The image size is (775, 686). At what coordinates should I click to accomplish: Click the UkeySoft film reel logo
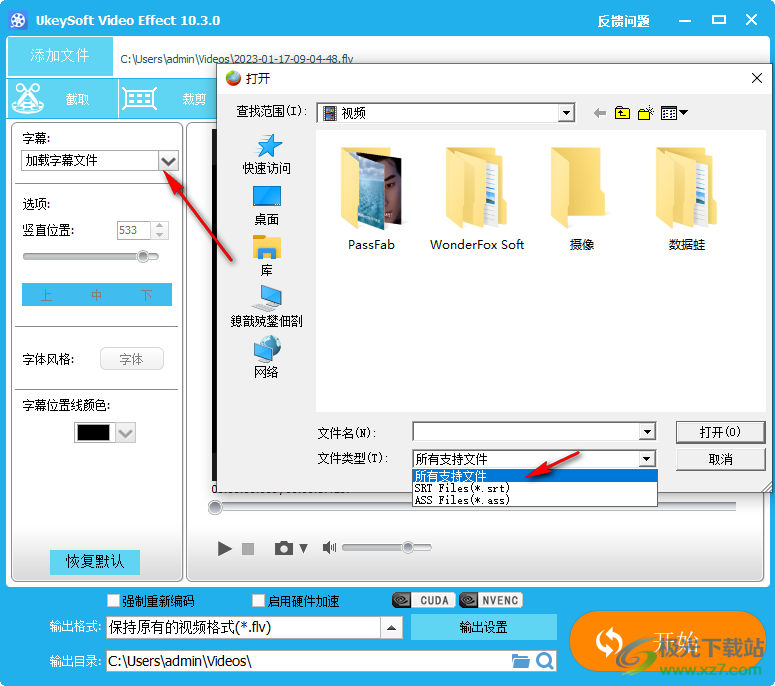point(18,21)
